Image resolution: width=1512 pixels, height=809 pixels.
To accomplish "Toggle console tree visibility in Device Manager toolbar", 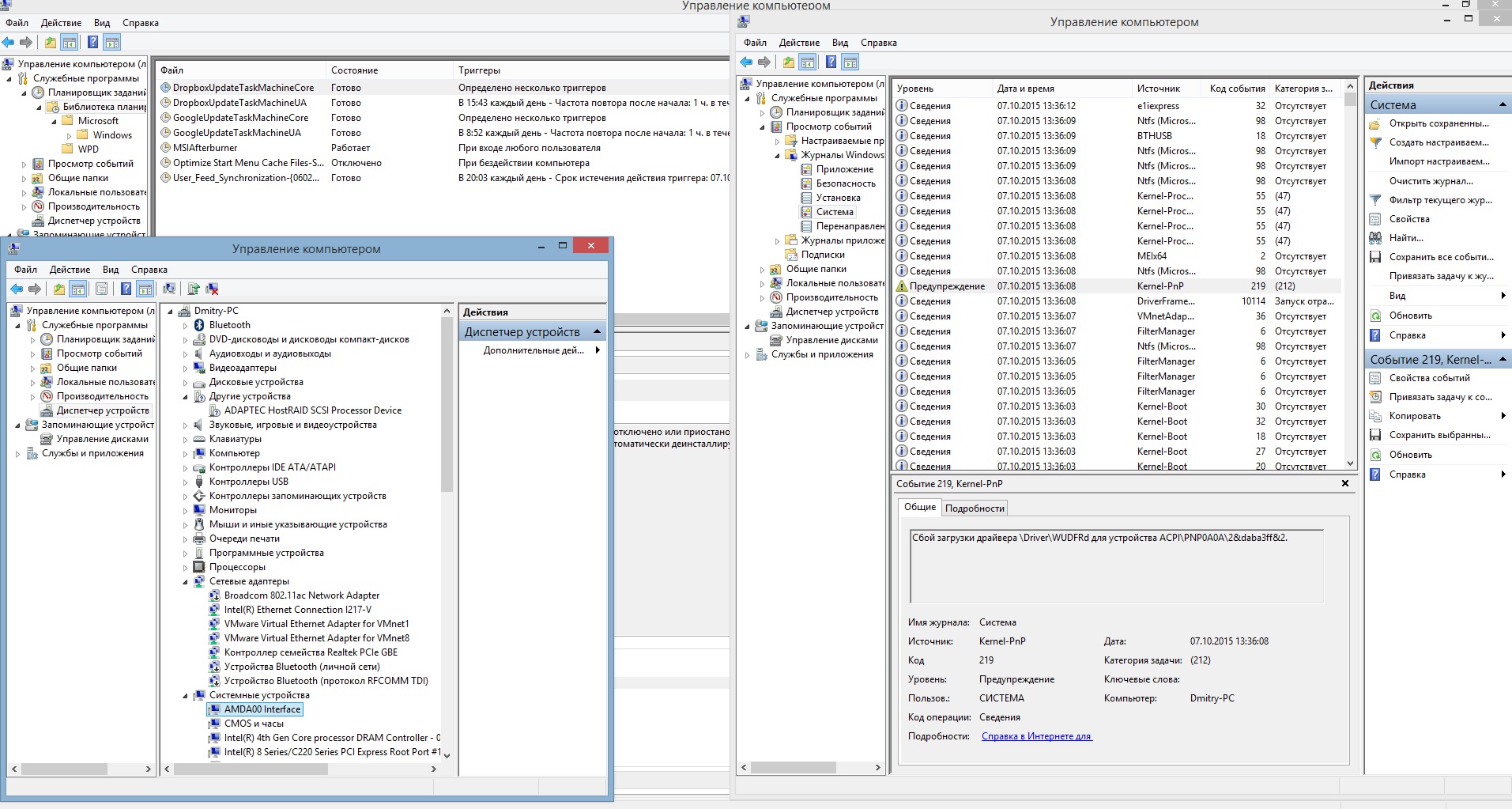I will click(78, 289).
